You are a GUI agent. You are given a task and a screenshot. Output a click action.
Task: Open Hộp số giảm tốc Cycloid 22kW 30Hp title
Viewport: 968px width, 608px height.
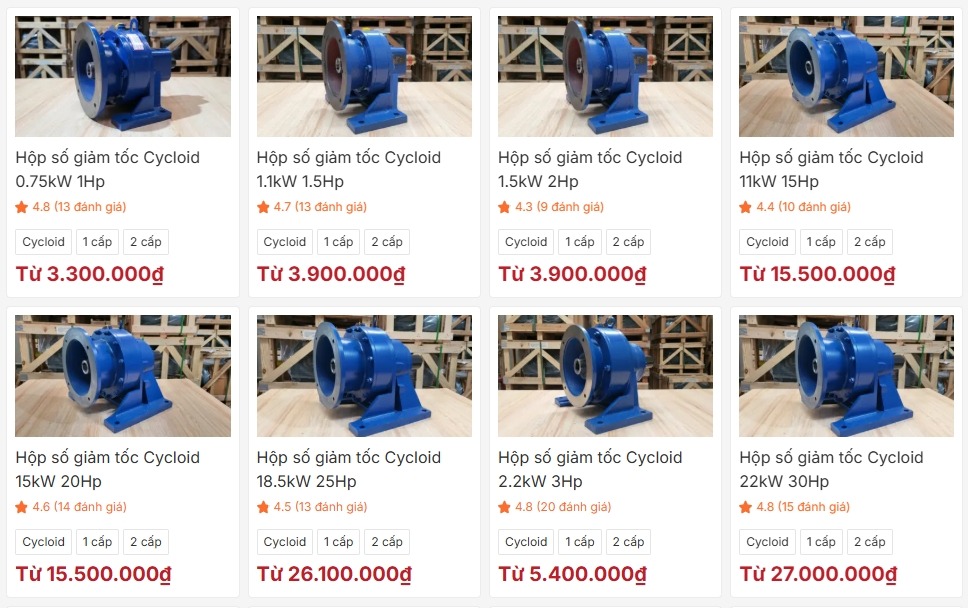(832, 469)
